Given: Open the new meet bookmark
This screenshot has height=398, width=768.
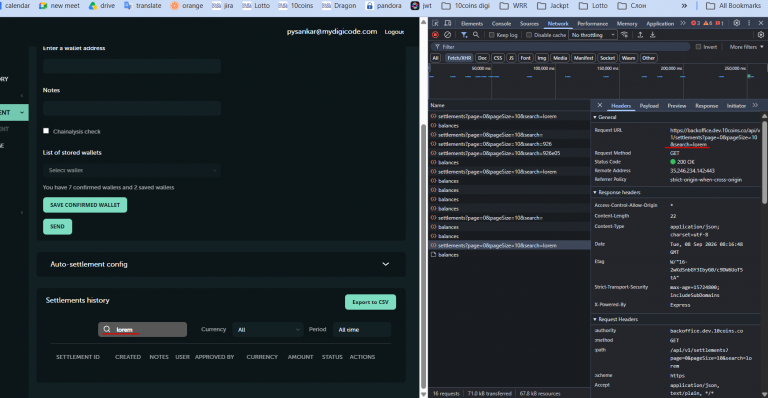Looking at the screenshot, I should pos(59,6).
